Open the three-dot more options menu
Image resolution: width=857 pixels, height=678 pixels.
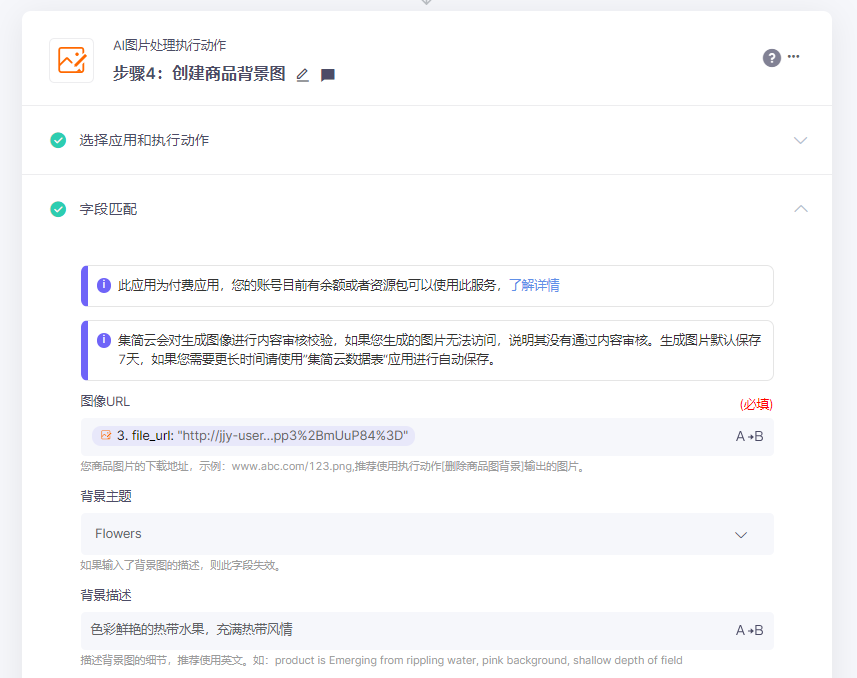(x=794, y=56)
